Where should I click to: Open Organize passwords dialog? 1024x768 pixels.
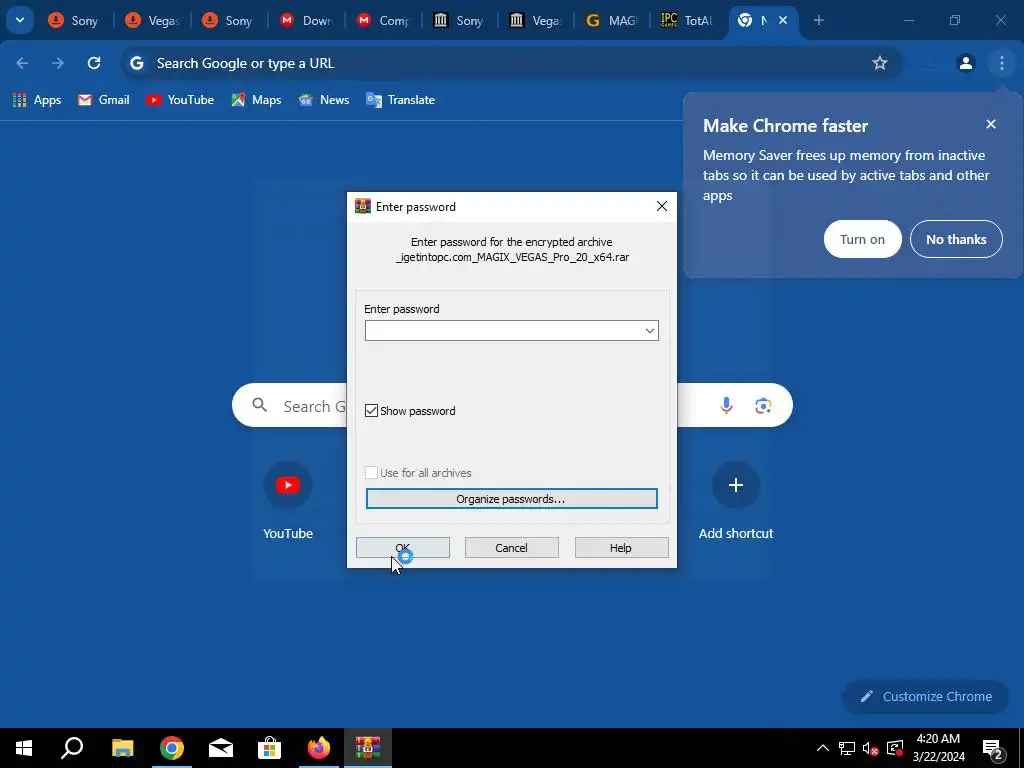coord(511,499)
